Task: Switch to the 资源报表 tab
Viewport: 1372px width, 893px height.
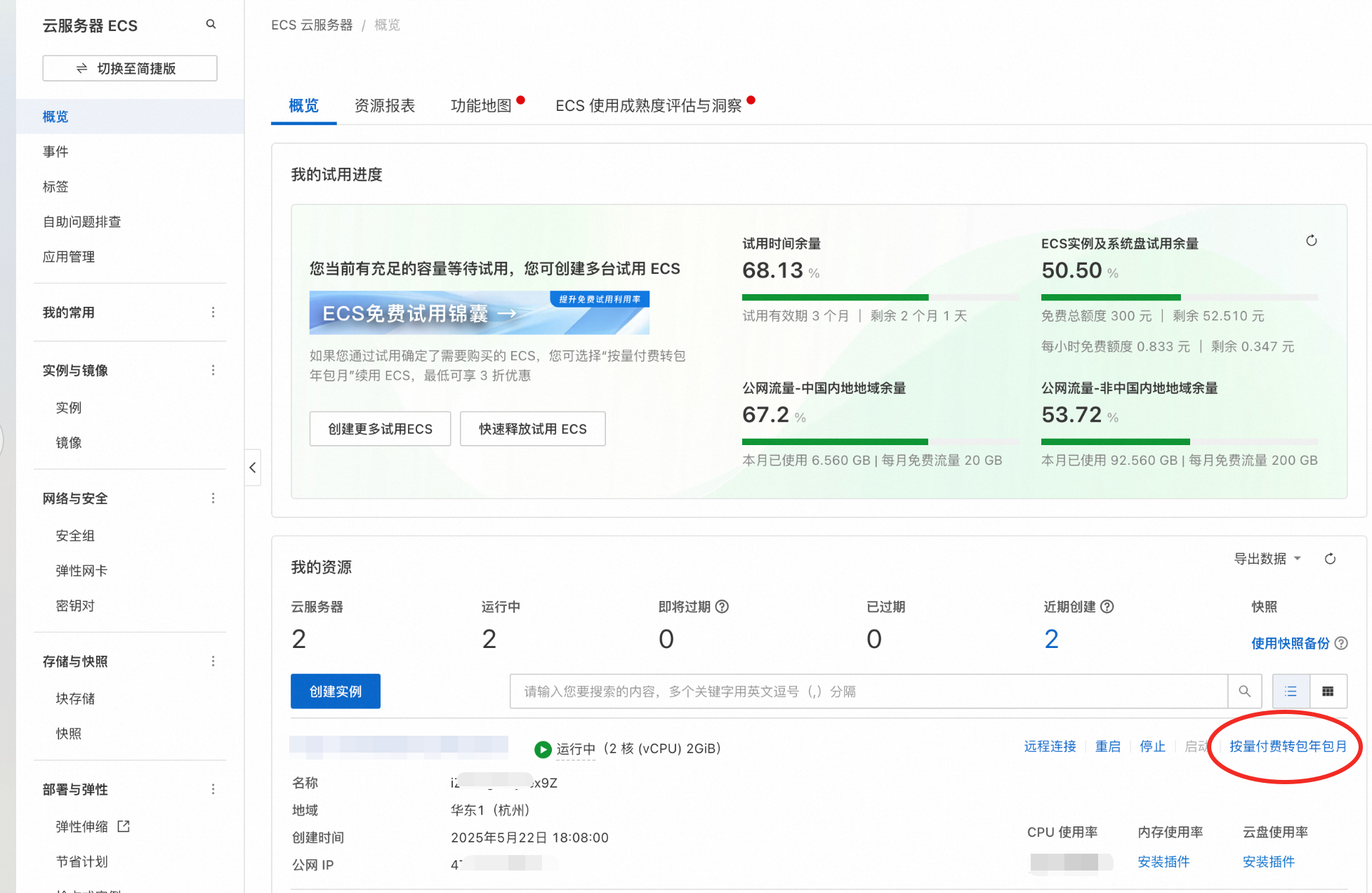Action: pyautogui.click(x=385, y=105)
